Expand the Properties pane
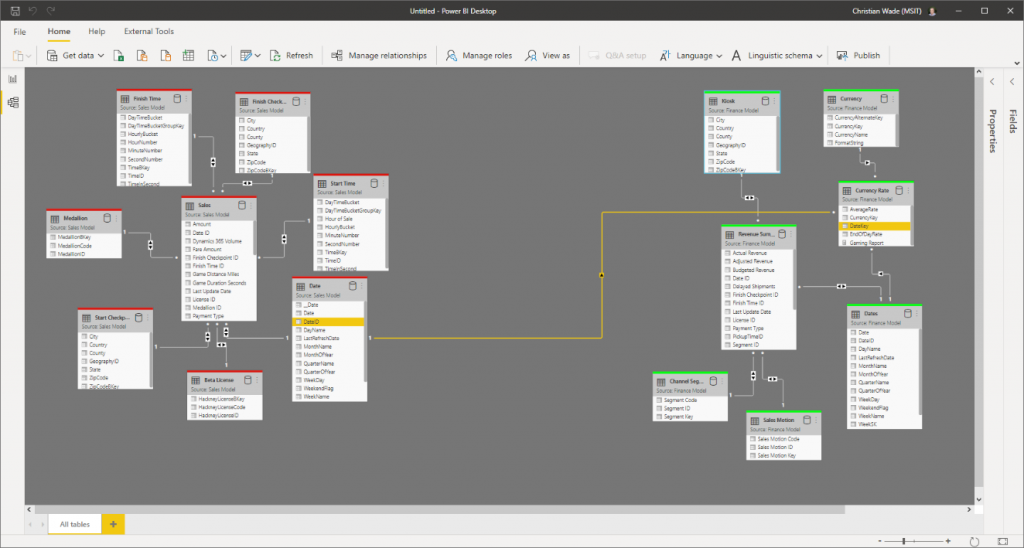The width and height of the screenshot is (1024, 548). point(992,82)
